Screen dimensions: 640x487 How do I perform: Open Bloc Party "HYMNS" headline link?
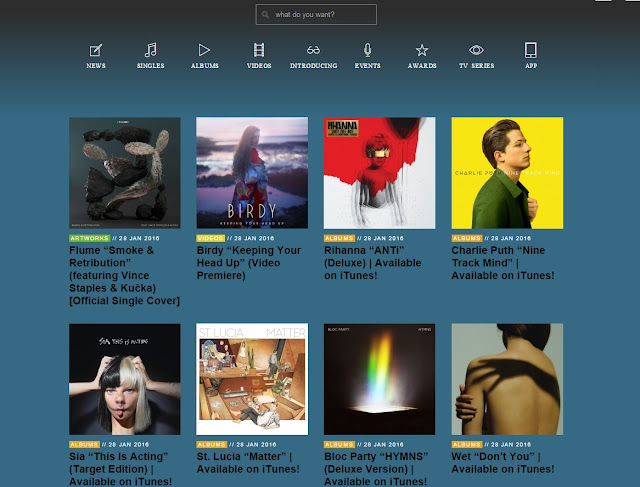tap(376, 469)
